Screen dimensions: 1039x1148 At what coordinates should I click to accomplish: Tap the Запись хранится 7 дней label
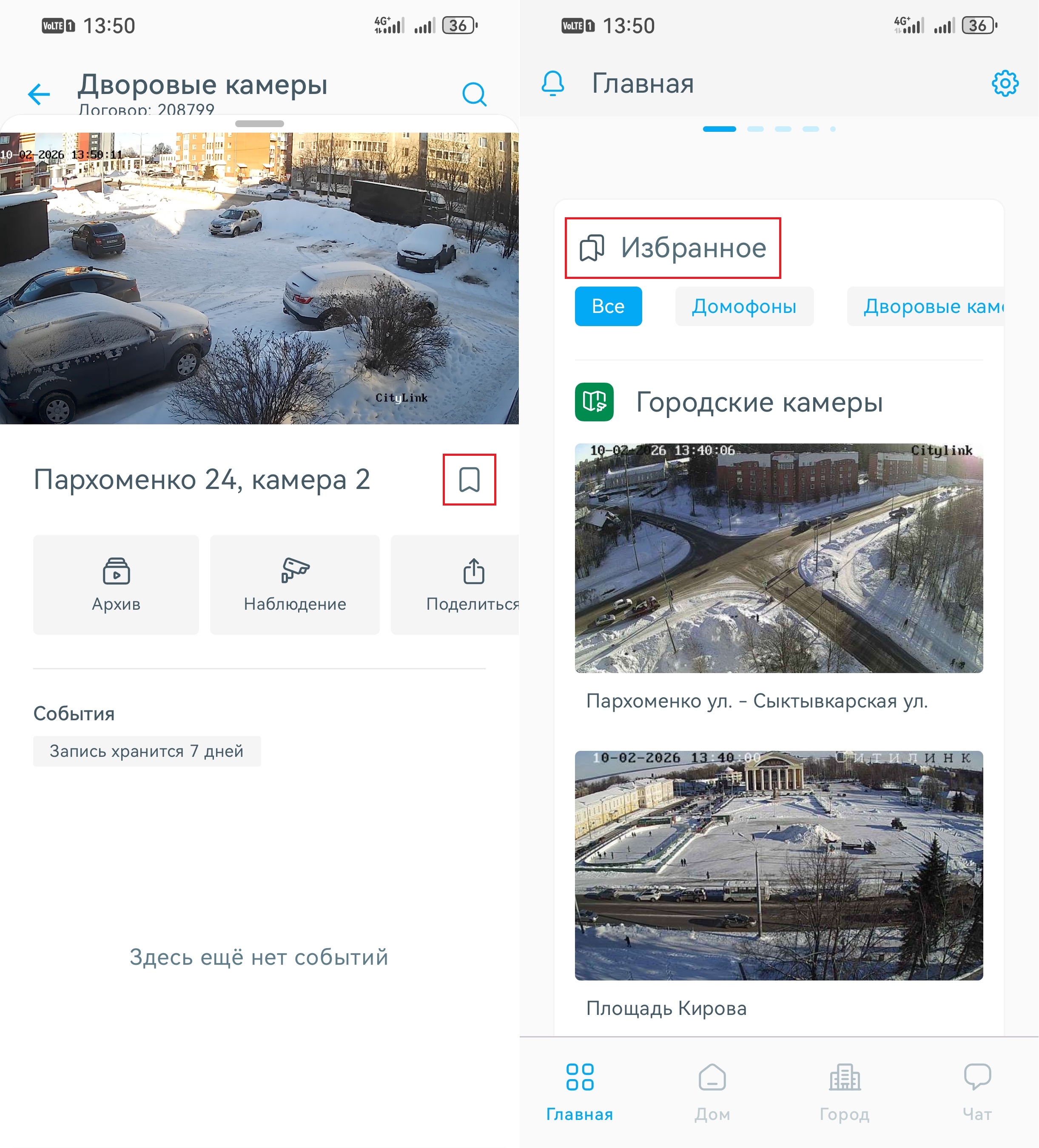point(147,750)
